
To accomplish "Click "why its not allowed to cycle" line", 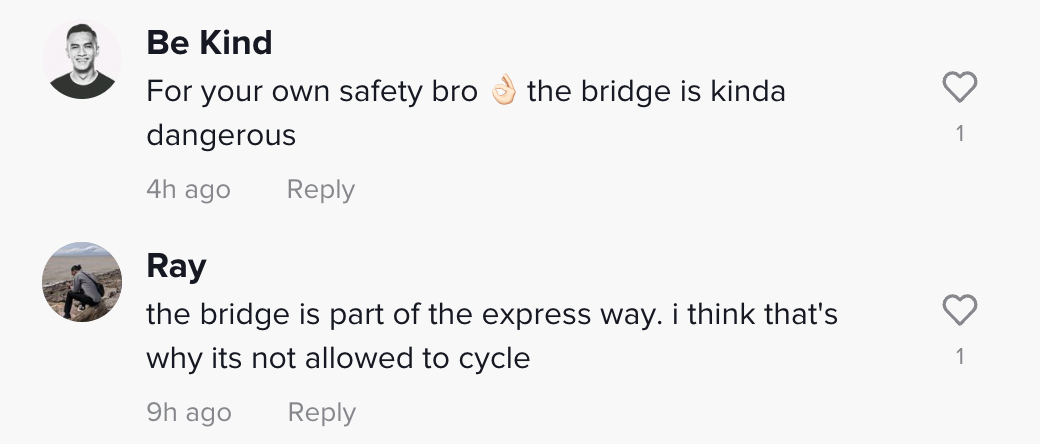I will pos(338,357).
